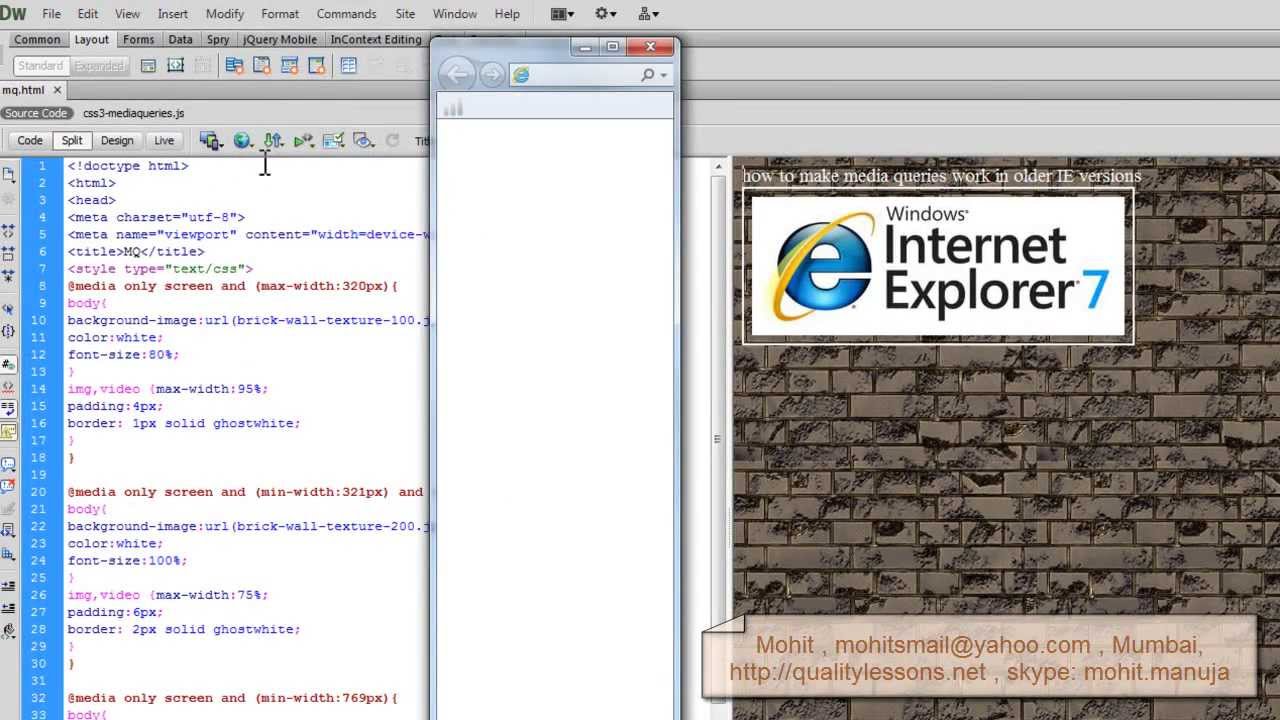Viewport: 1280px width, 720px height.
Task: Click the IE window Back arrow
Action: pyautogui.click(x=456, y=75)
